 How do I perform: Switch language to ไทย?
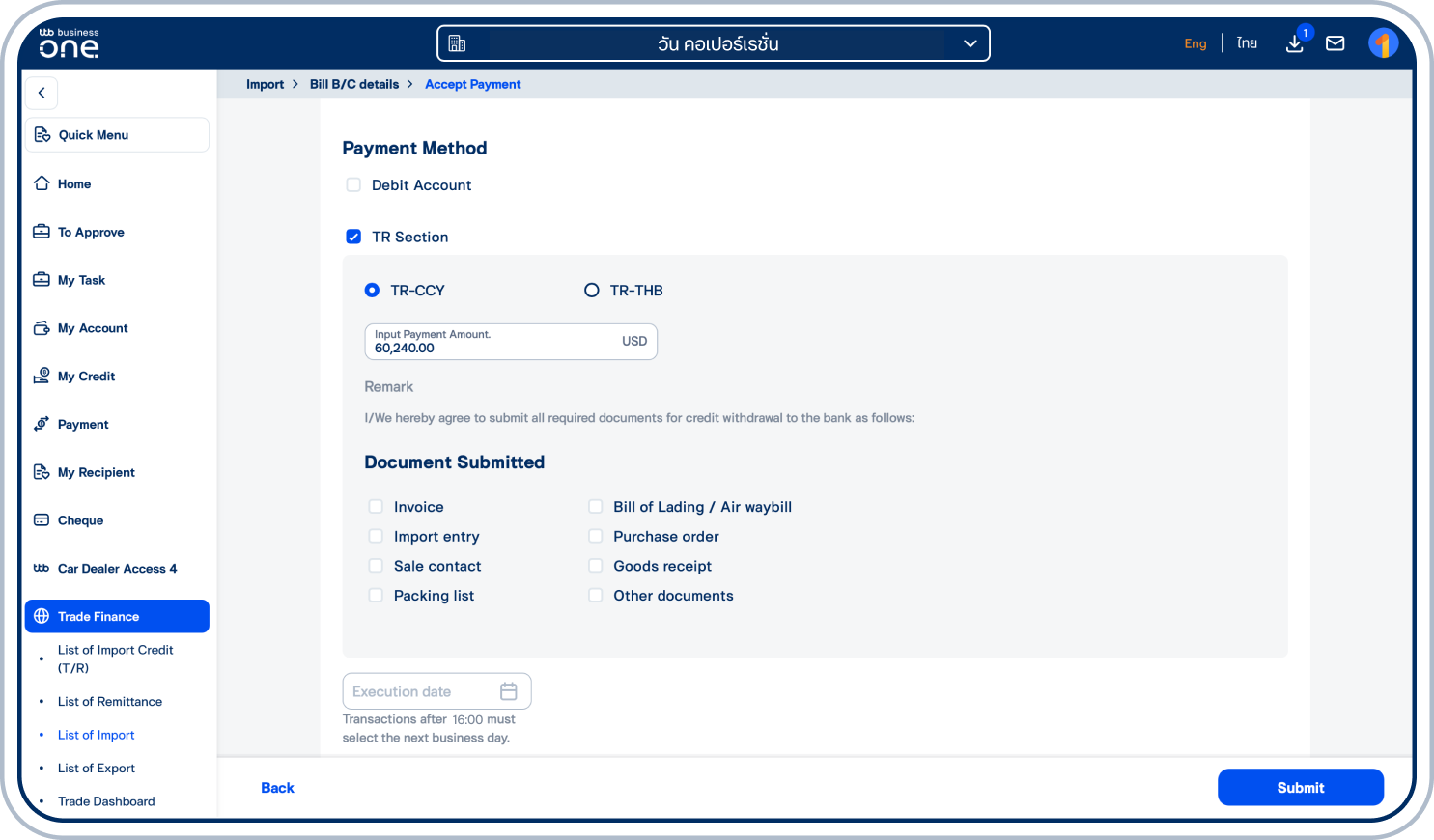(x=1246, y=42)
